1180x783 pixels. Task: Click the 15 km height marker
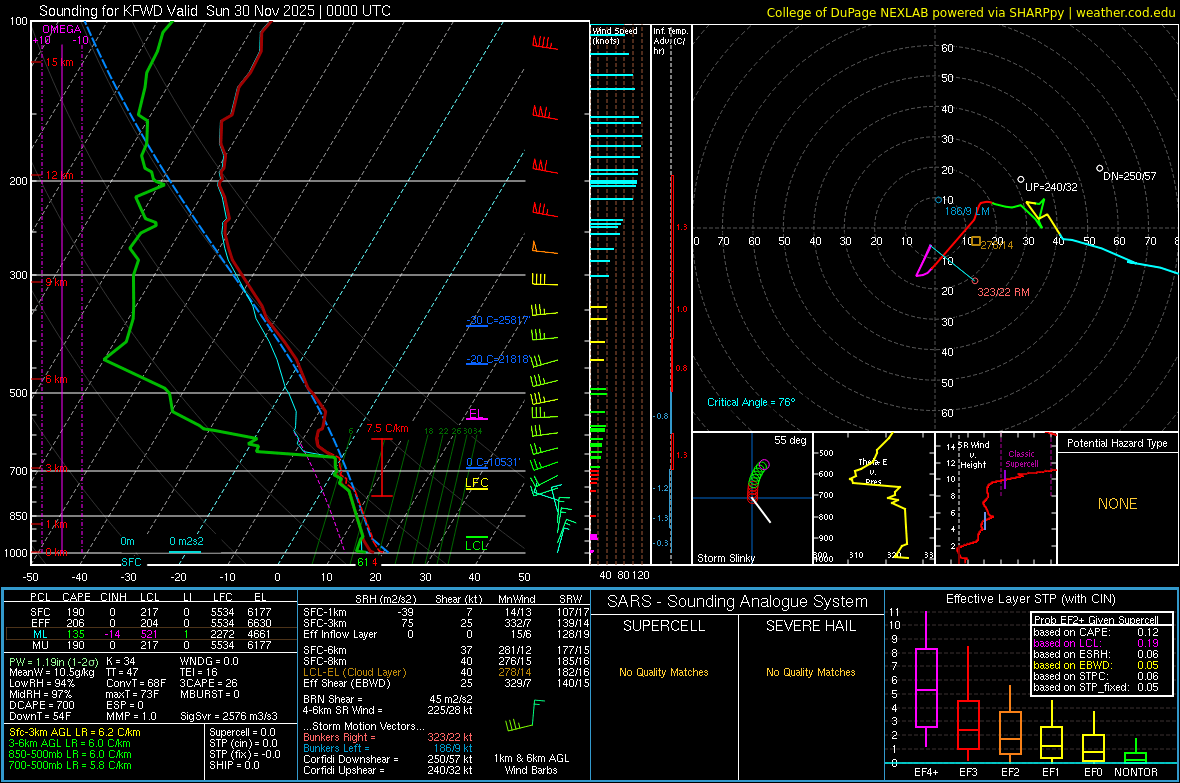[x=58, y=62]
